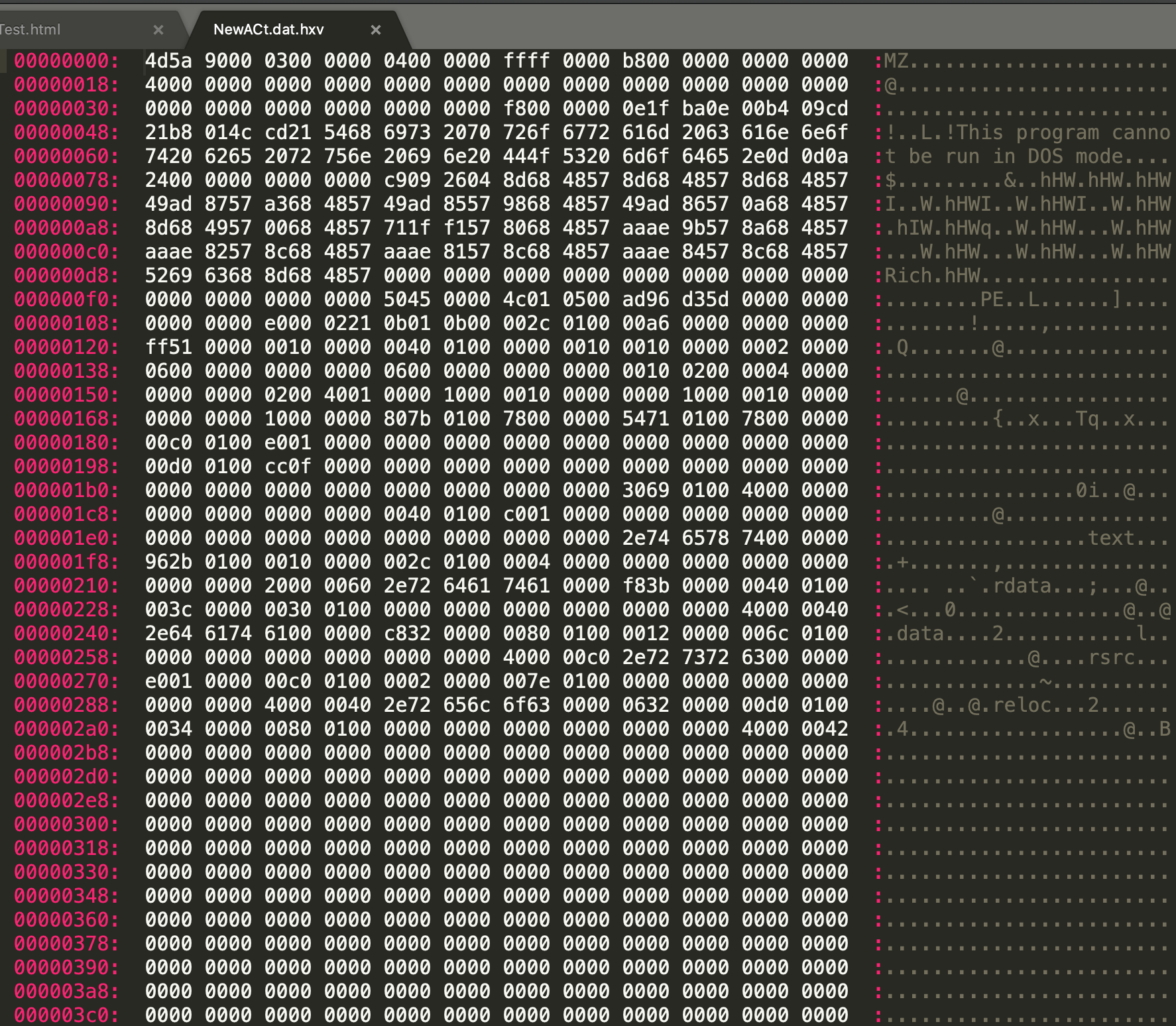Screen dimensions: 1176x1026
Task: Click offset address 000001f8:
Action: 66,562
